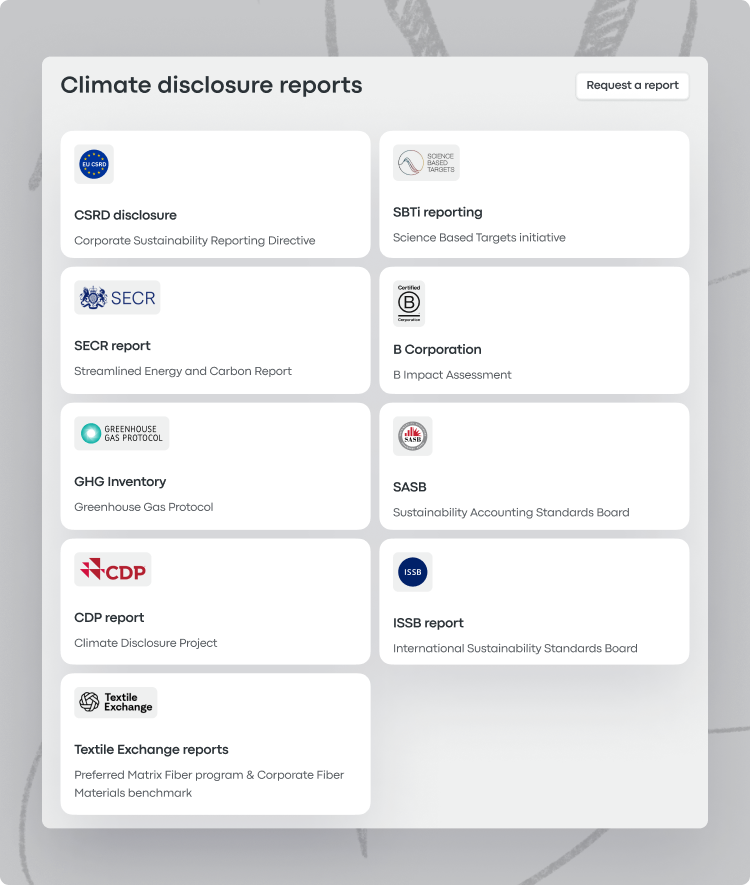This screenshot has width=750, height=885.
Task: Click the Certified B Corporation logo
Action: 409,304
